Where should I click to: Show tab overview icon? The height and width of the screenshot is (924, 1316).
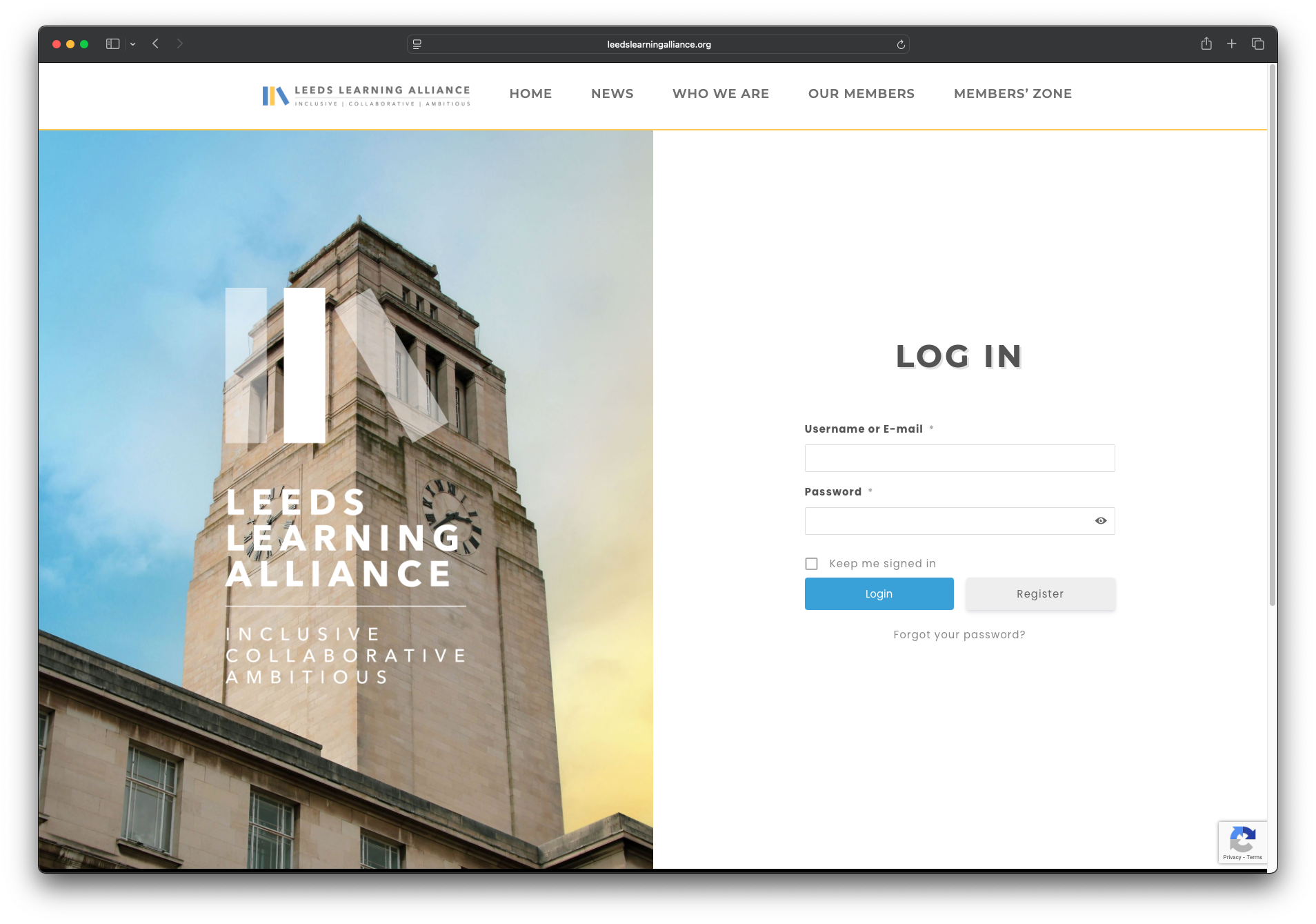(1257, 43)
